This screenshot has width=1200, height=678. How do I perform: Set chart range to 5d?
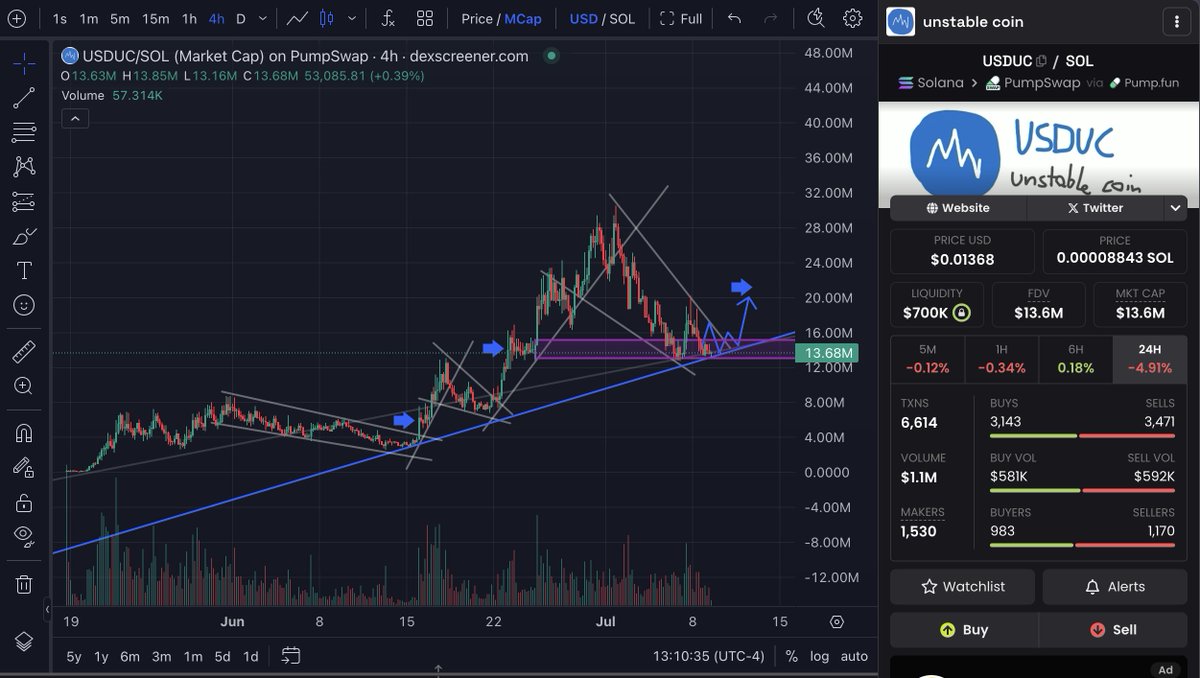tap(222, 656)
